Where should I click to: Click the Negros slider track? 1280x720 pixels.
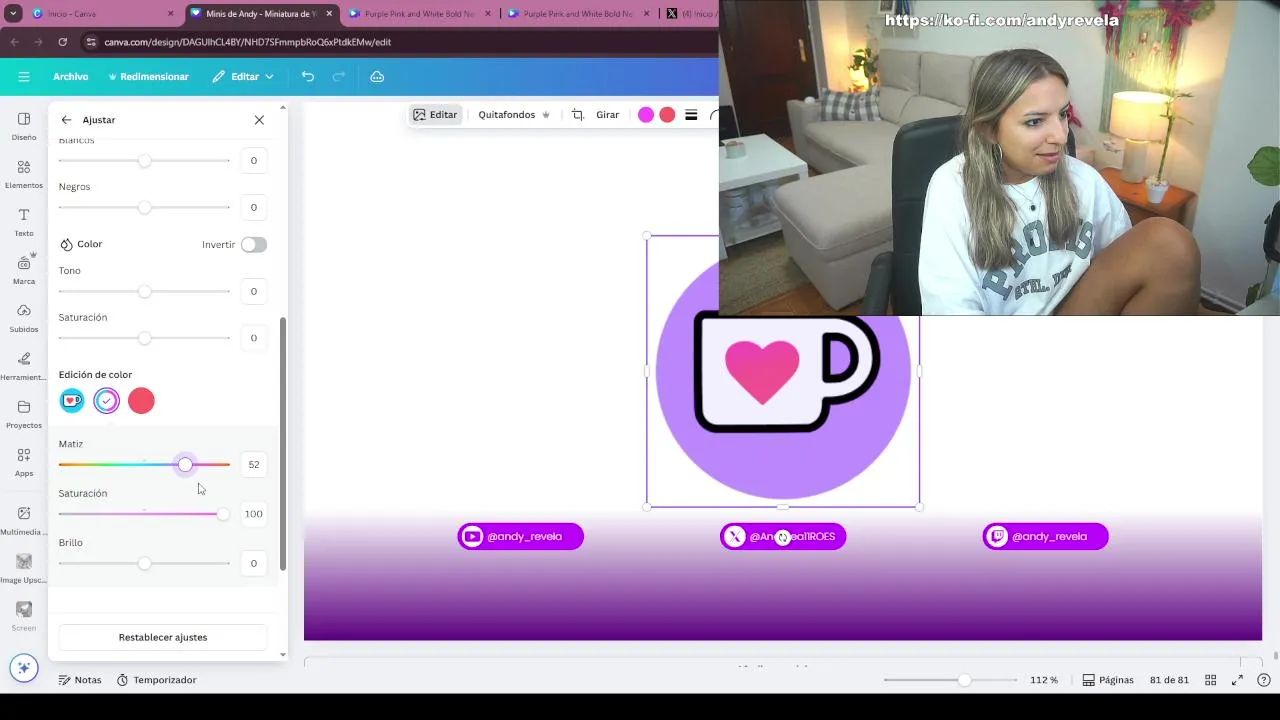point(144,207)
